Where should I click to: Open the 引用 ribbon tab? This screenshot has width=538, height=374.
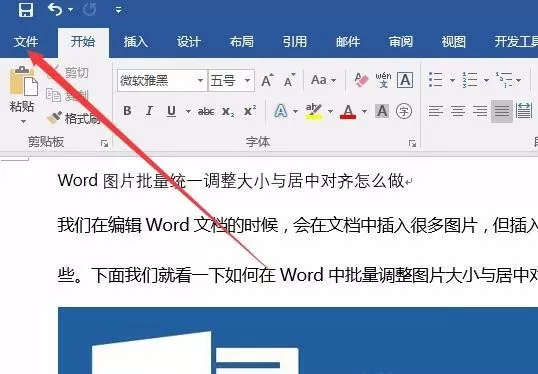(x=295, y=42)
